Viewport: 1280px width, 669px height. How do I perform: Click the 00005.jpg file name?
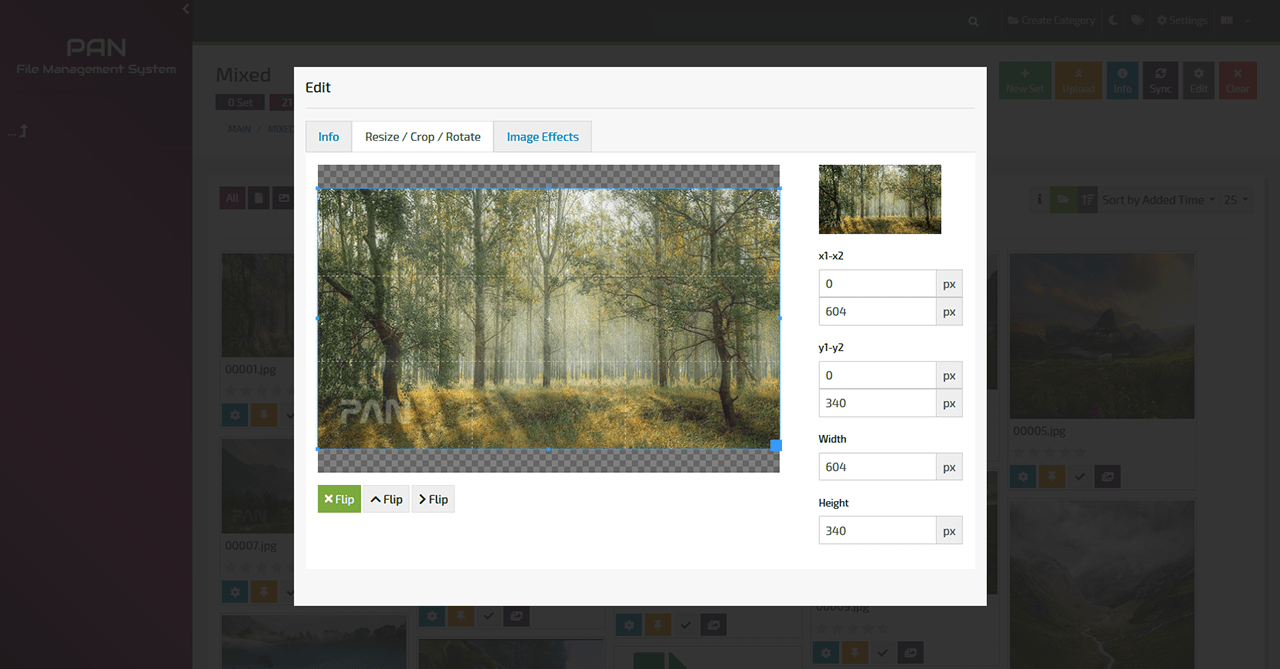[x=1039, y=431]
